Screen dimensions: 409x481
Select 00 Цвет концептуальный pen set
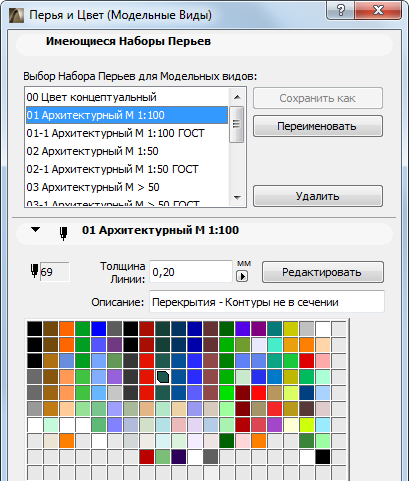[x=127, y=97]
